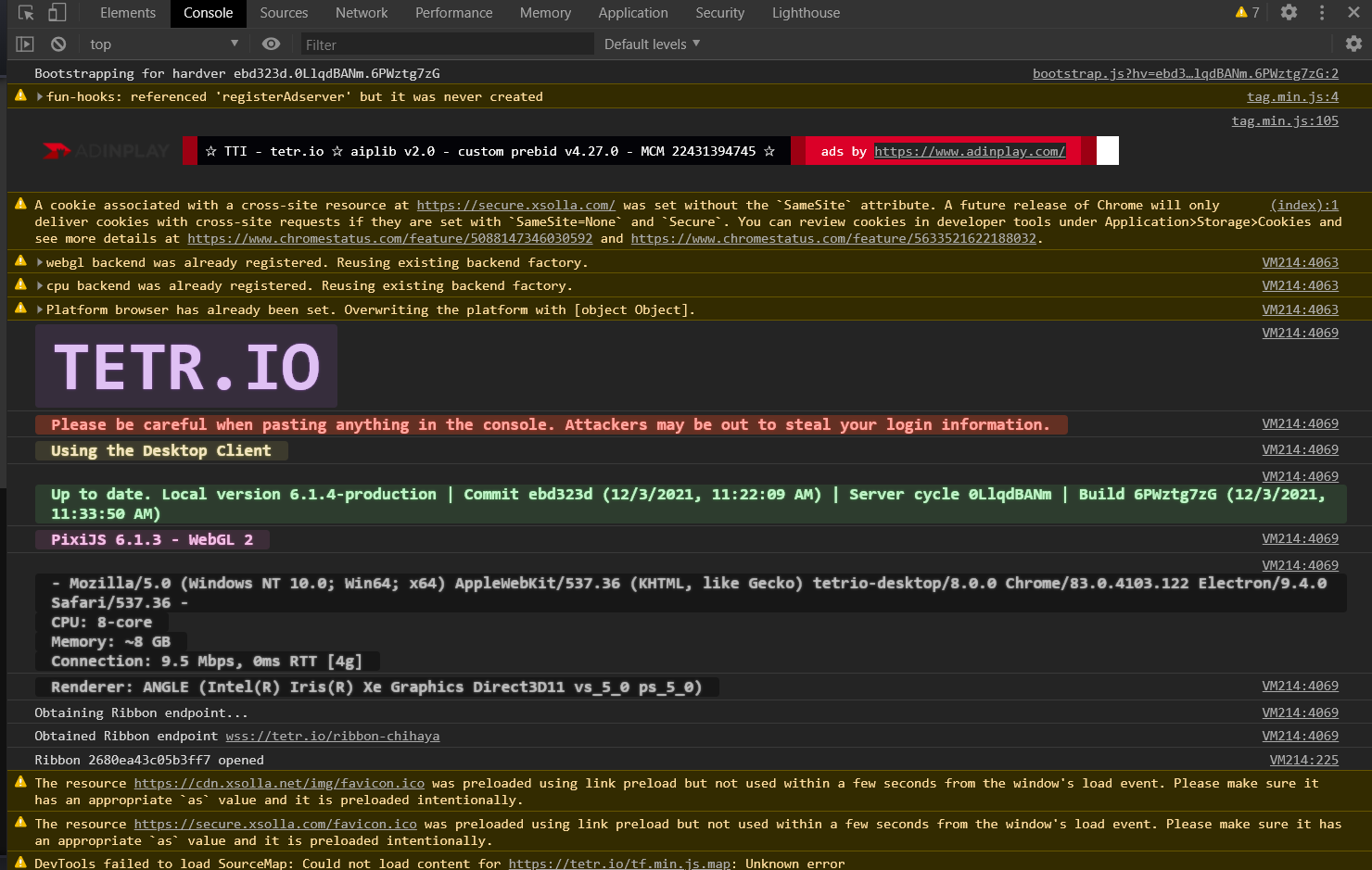Expand the fun-hooks warning message
Image resolution: width=1372 pixels, height=870 pixels.
tap(38, 96)
